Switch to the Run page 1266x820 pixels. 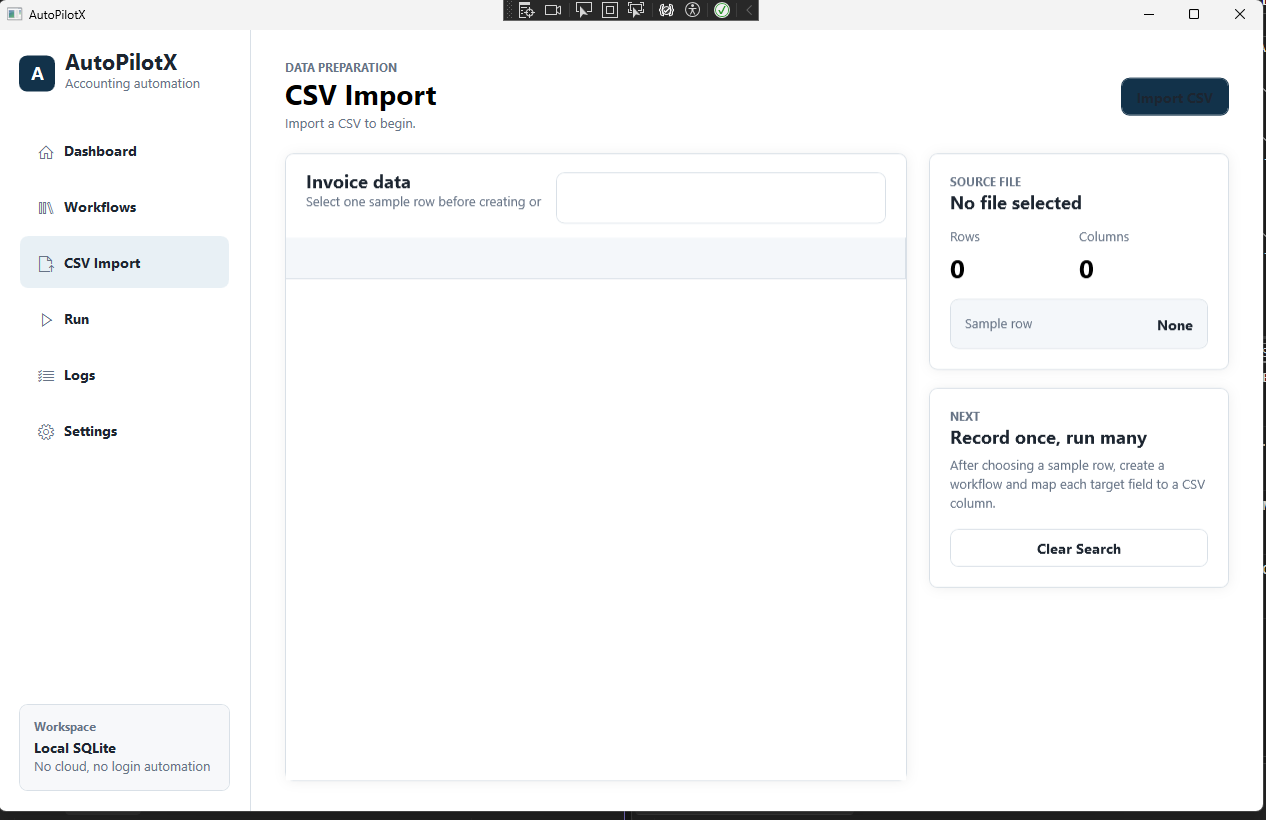click(124, 320)
